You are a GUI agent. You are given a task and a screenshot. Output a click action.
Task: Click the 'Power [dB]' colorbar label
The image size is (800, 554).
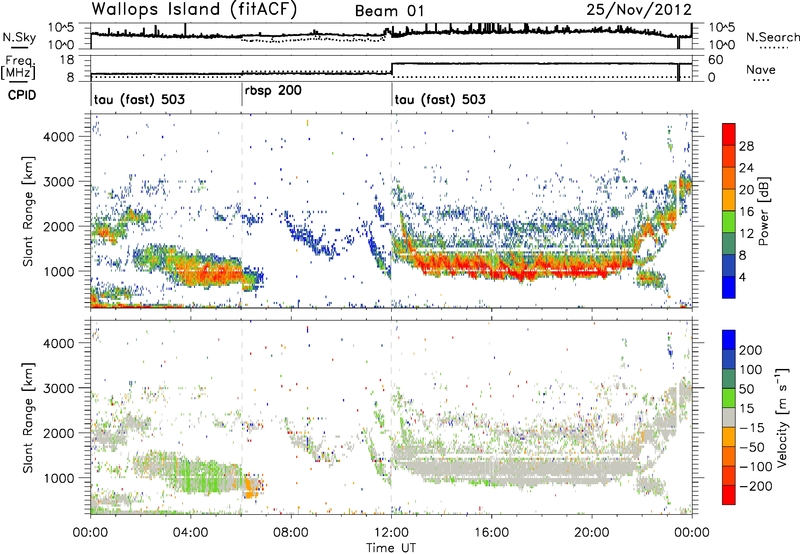tap(764, 211)
